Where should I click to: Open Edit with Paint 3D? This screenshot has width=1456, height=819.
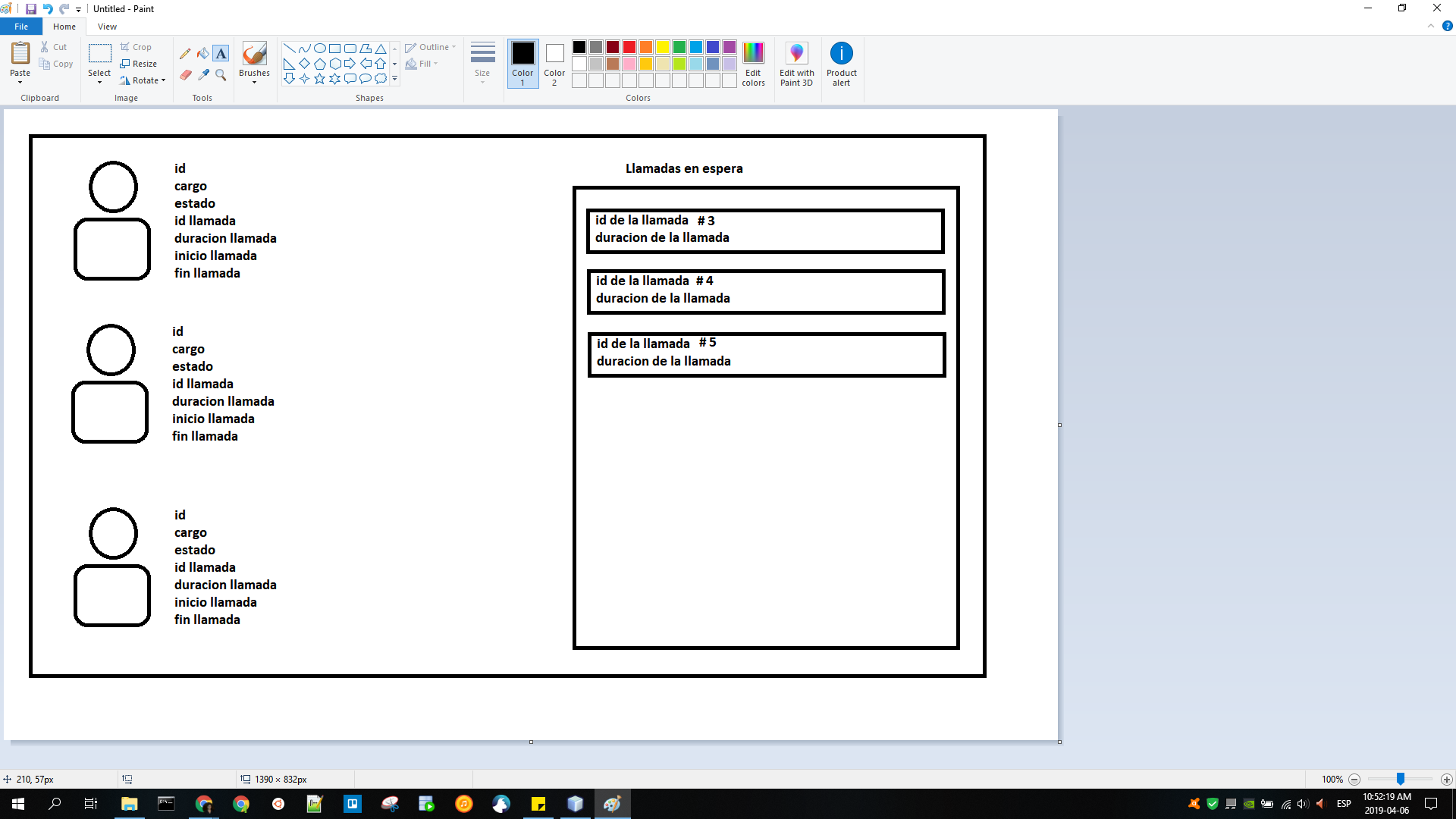coord(796,64)
